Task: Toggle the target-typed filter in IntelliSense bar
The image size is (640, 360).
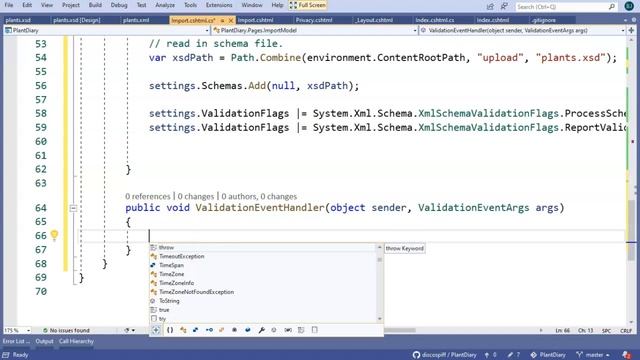Action: click(x=156, y=330)
